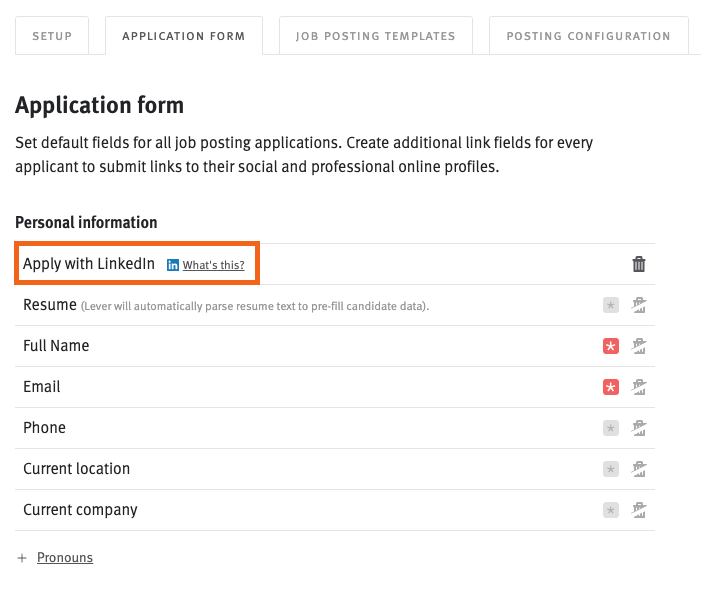Delete the Apply with LinkedIn field
The width and height of the screenshot is (701, 589).
[639, 264]
